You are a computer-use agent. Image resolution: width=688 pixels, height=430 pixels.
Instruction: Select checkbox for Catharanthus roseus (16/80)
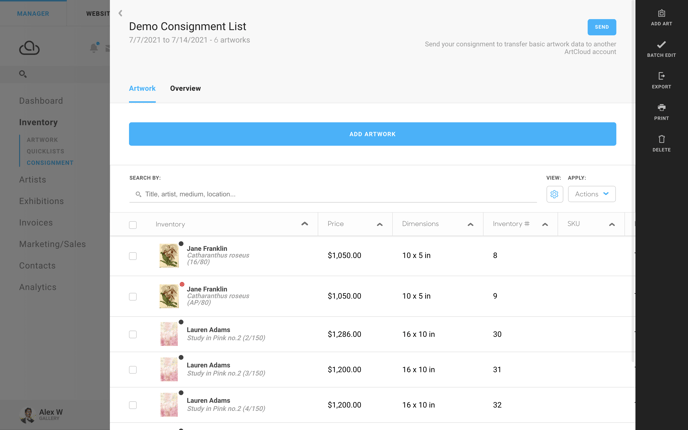(133, 256)
